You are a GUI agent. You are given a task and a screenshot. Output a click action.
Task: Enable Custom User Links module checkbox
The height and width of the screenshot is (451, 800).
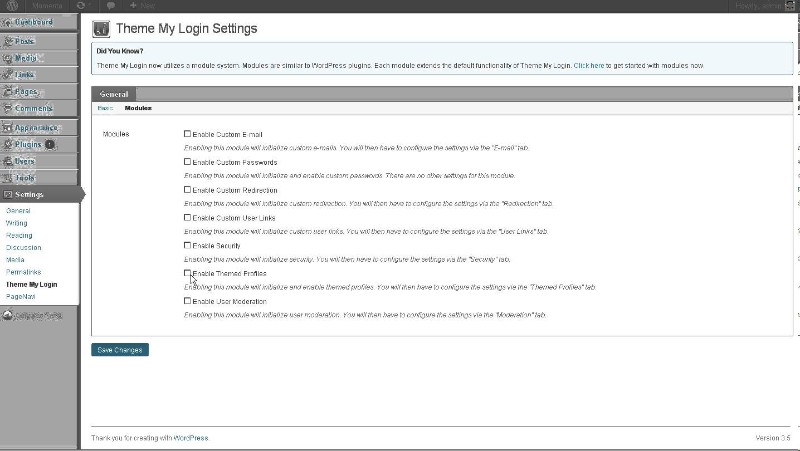tap(187, 217)
